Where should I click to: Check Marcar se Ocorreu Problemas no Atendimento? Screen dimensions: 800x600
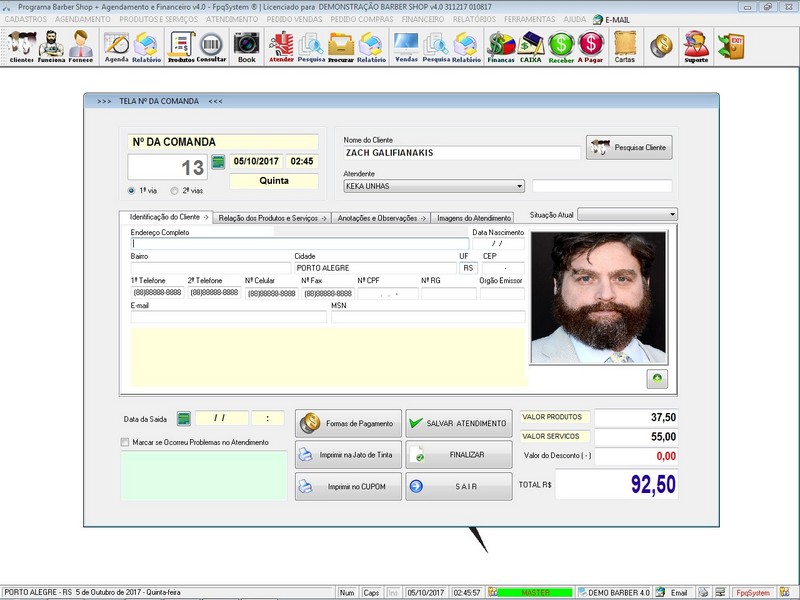click(x=125, y=442)
